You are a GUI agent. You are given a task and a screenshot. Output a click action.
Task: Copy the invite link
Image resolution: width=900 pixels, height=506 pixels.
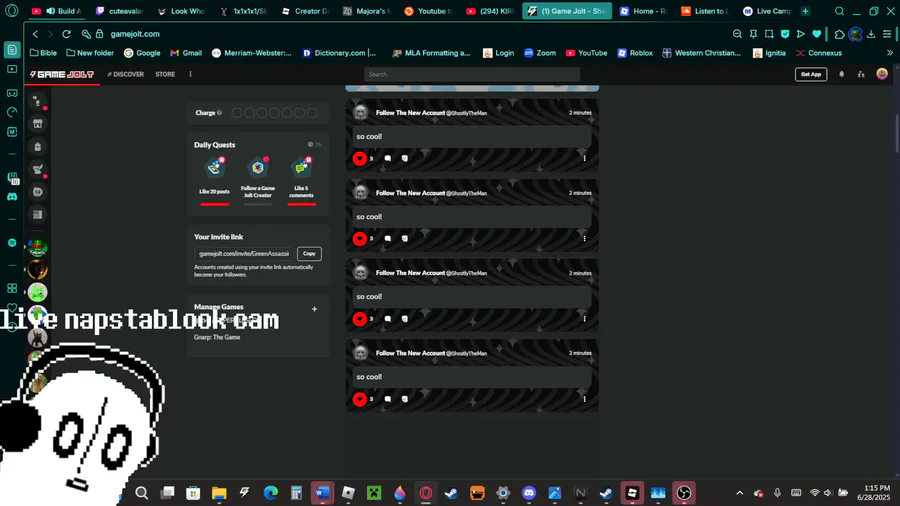click(309, 254)
